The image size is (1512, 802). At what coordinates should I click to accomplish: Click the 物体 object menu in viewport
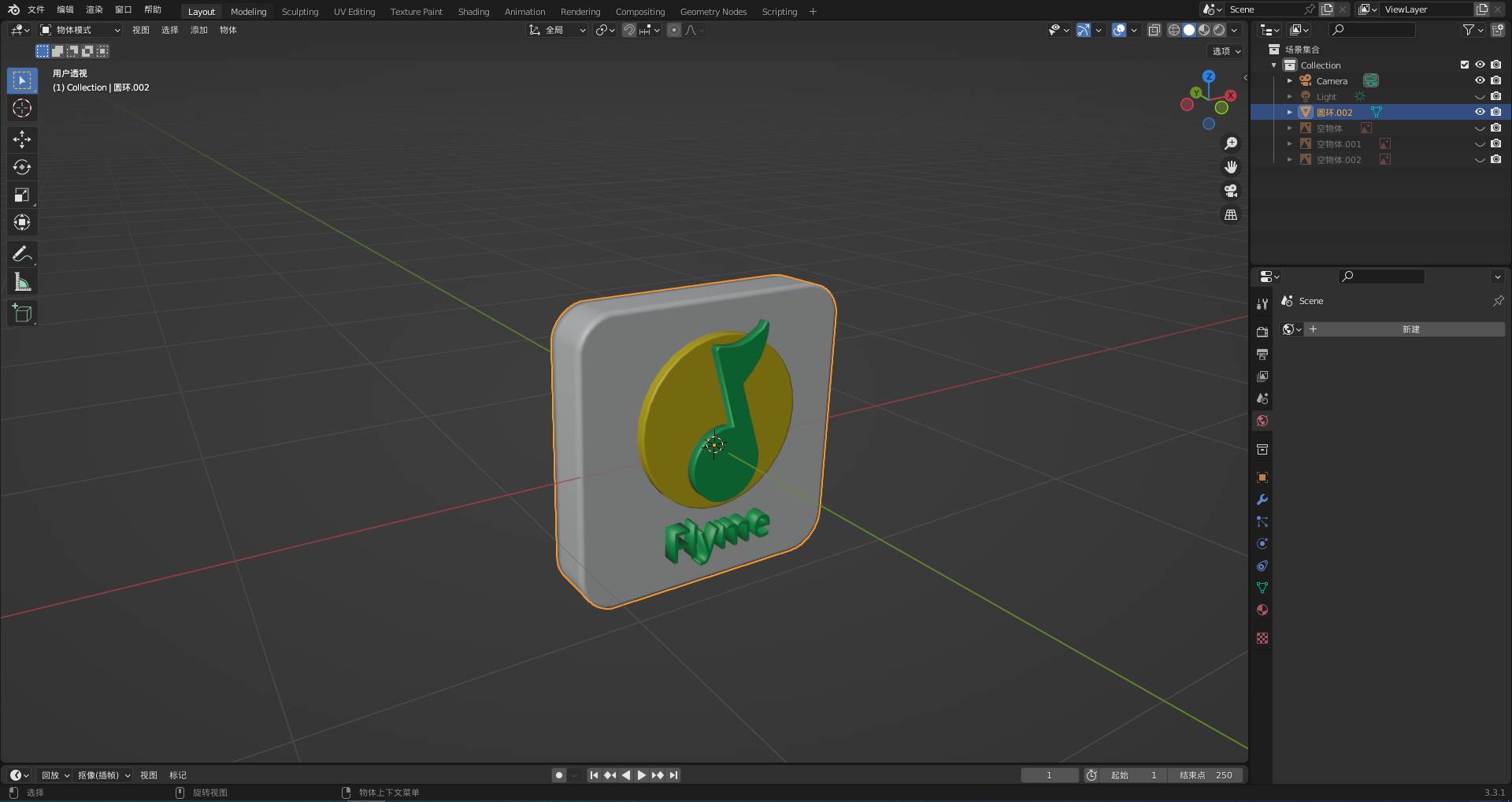pos(228,30)
